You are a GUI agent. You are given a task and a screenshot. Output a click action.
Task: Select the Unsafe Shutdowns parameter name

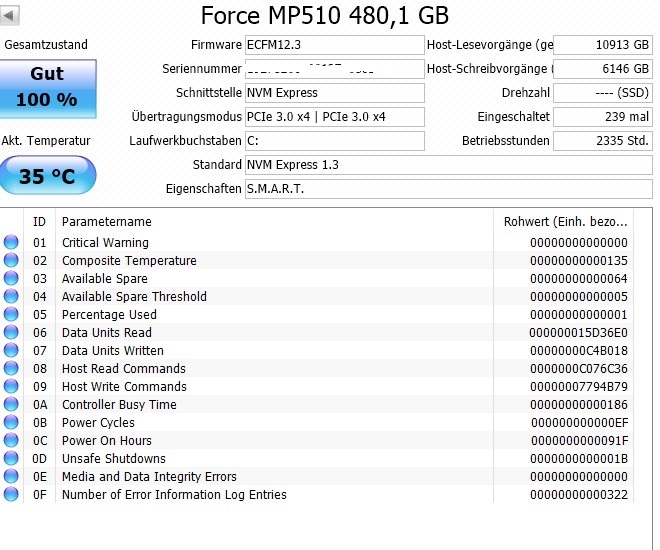114,458
